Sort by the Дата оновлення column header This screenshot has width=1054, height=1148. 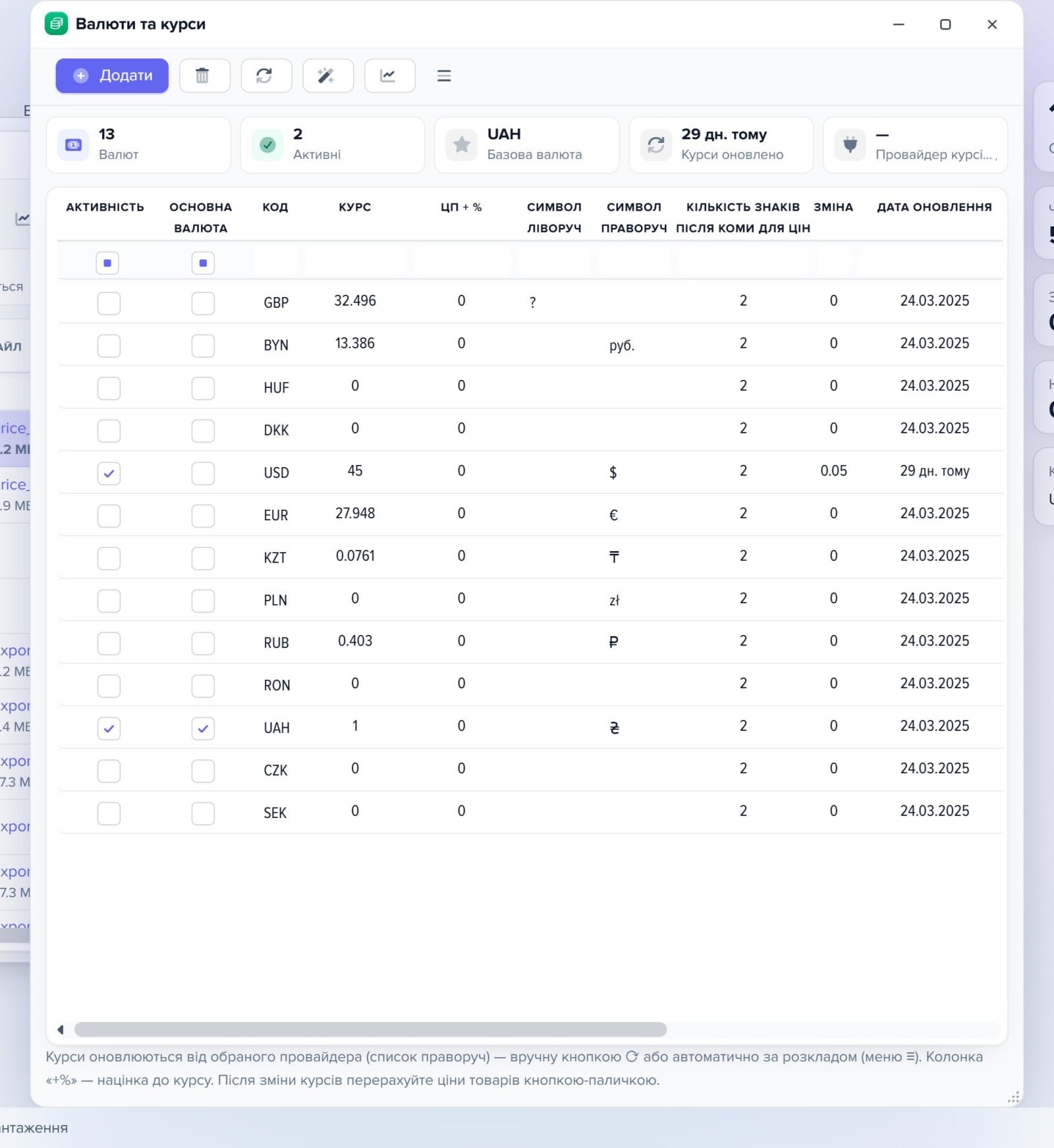934,207
